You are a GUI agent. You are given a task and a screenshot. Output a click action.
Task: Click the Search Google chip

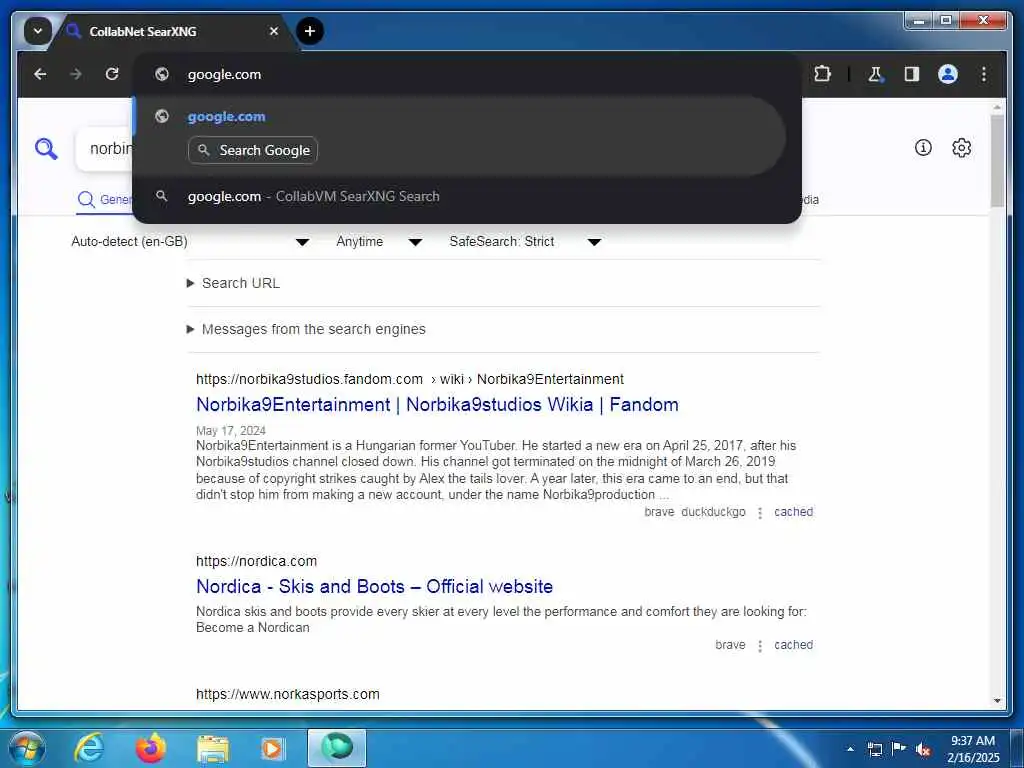pyautogui.click(x=253, y=150)
